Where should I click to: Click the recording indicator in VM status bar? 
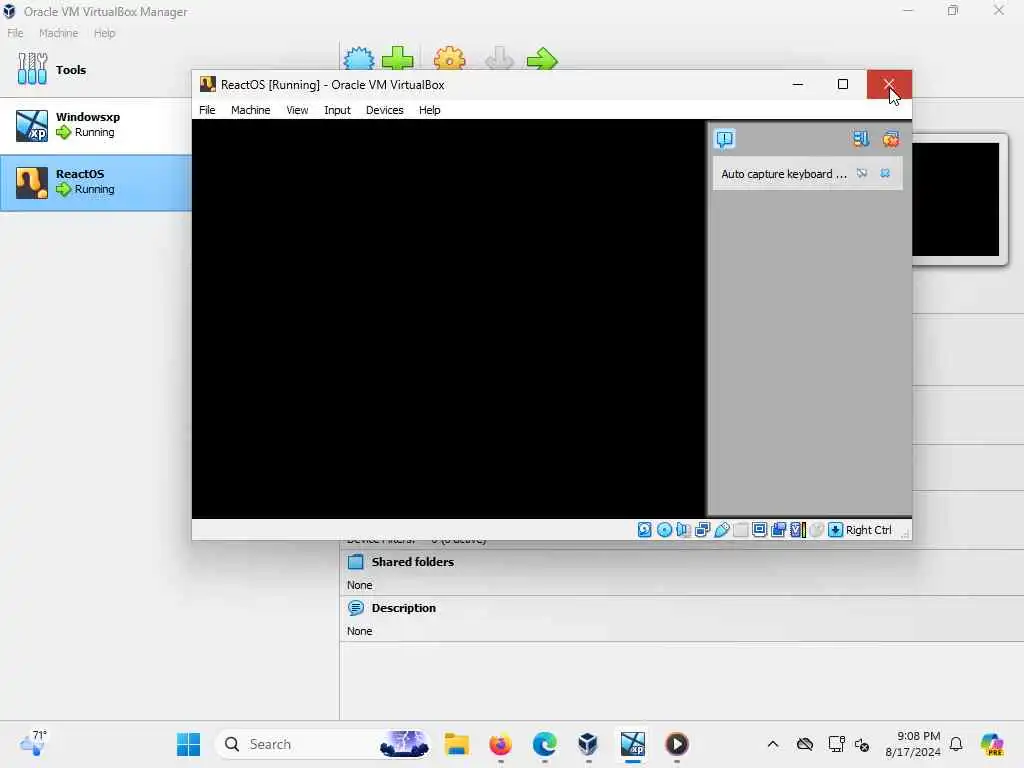778,530
